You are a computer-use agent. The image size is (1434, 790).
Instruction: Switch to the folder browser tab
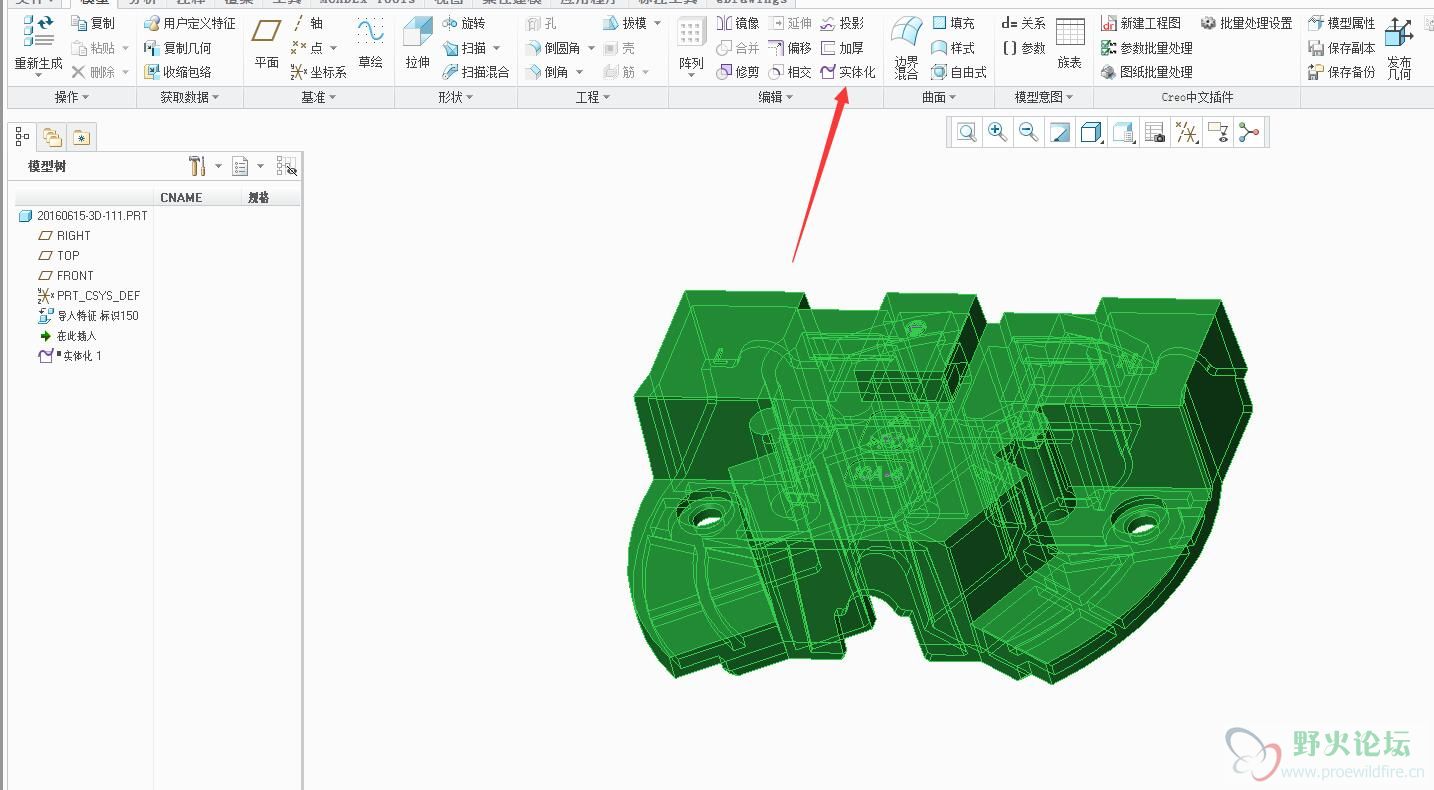(x=51, y=137)
